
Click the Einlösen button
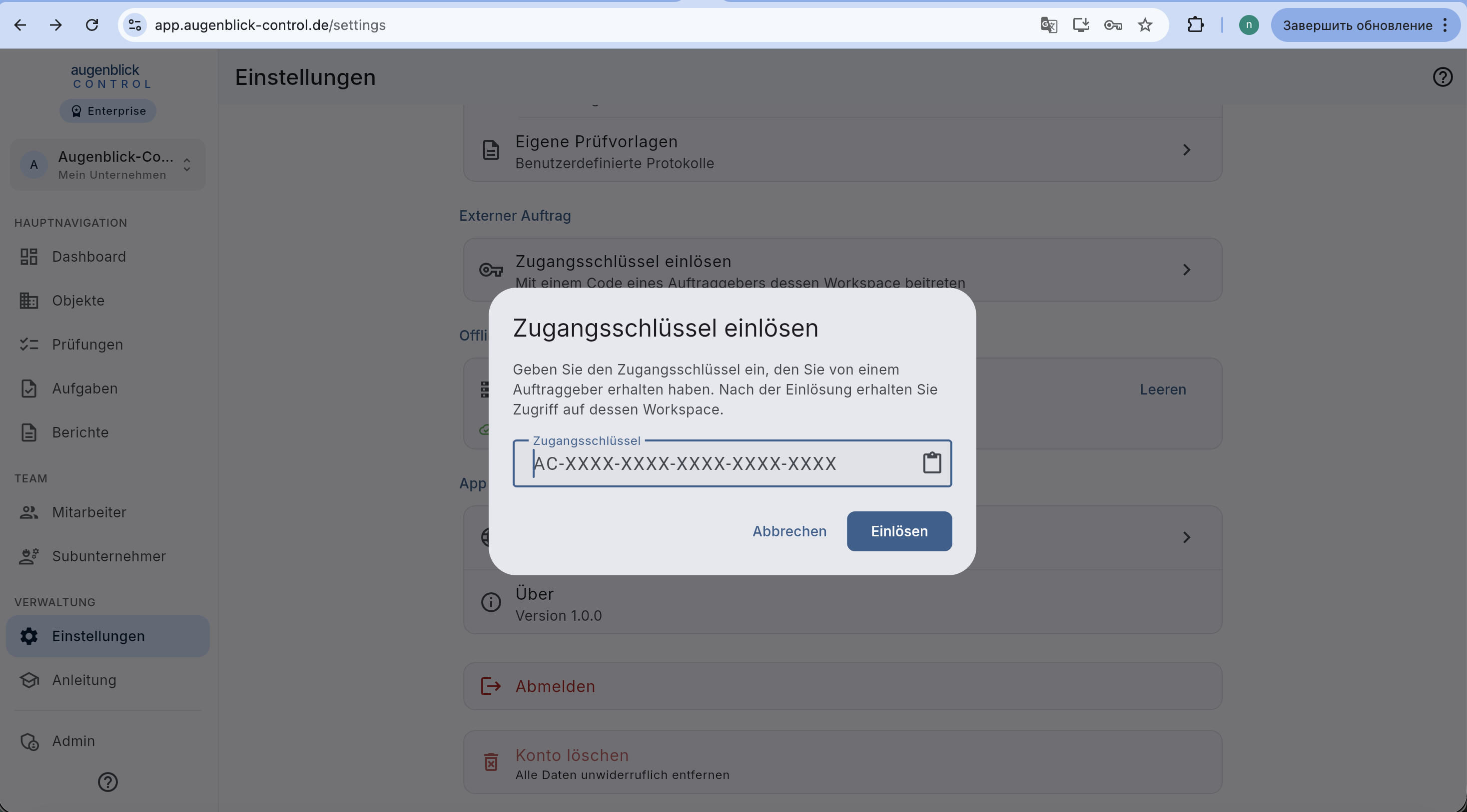point(899,531)
